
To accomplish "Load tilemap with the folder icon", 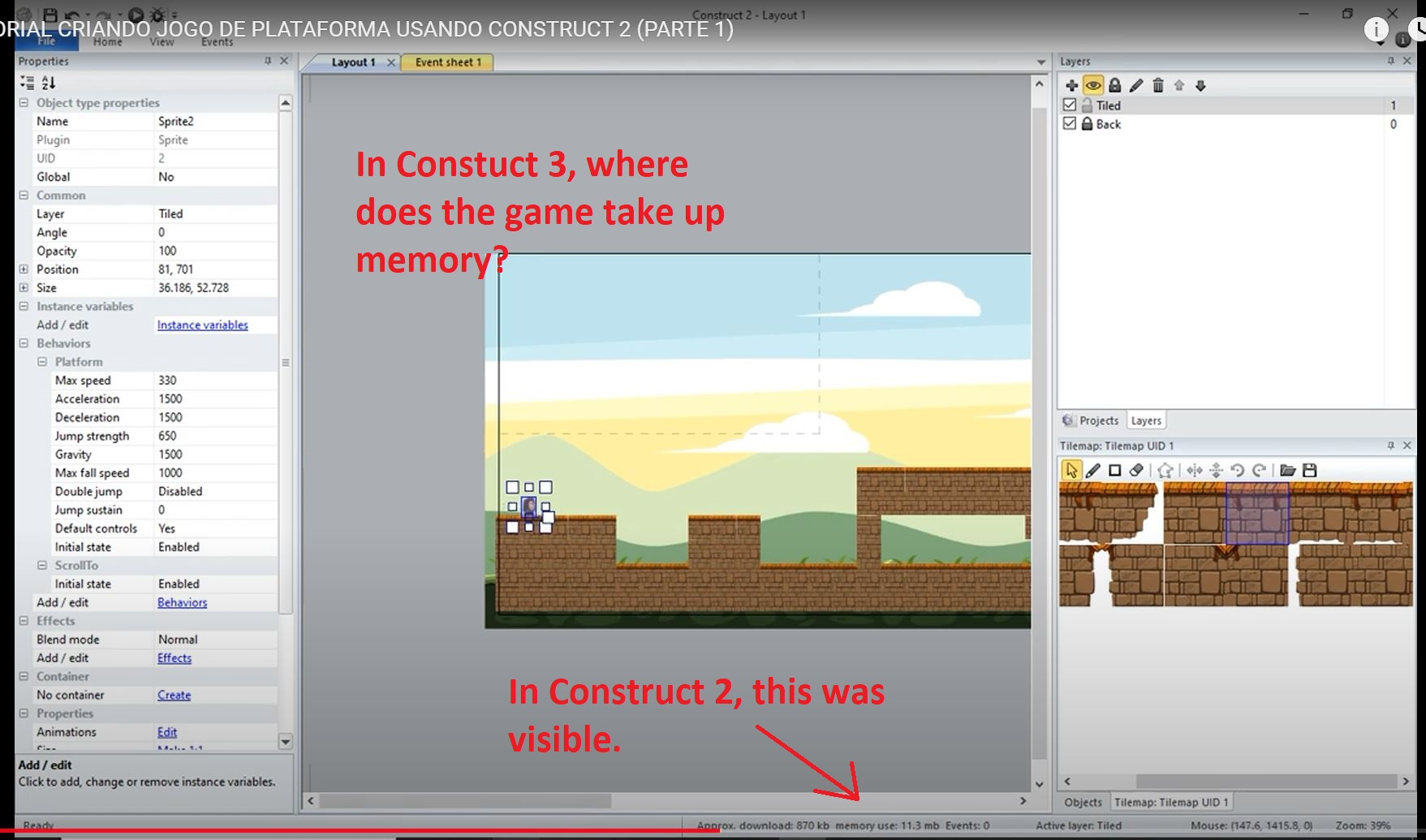I will click(1287, 470).
